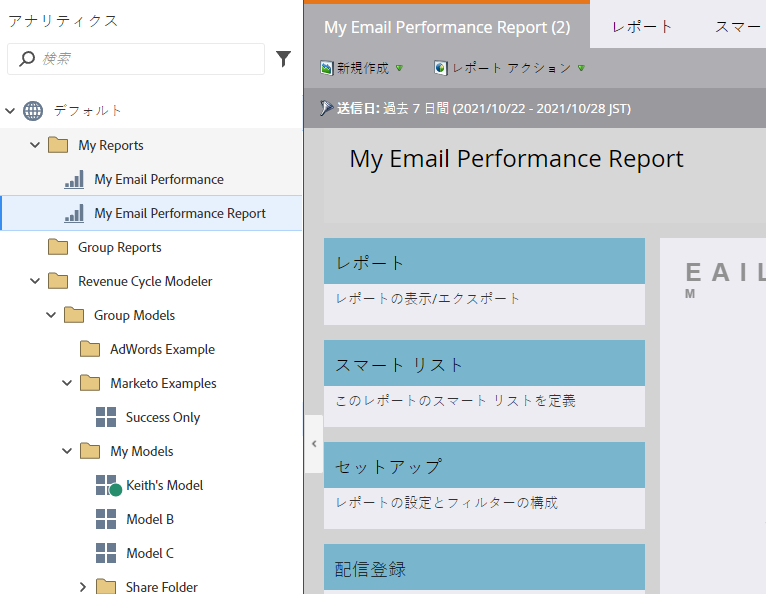Click the 新規作成 toolbar icon
766x594 pixels.
coord(326,68)
